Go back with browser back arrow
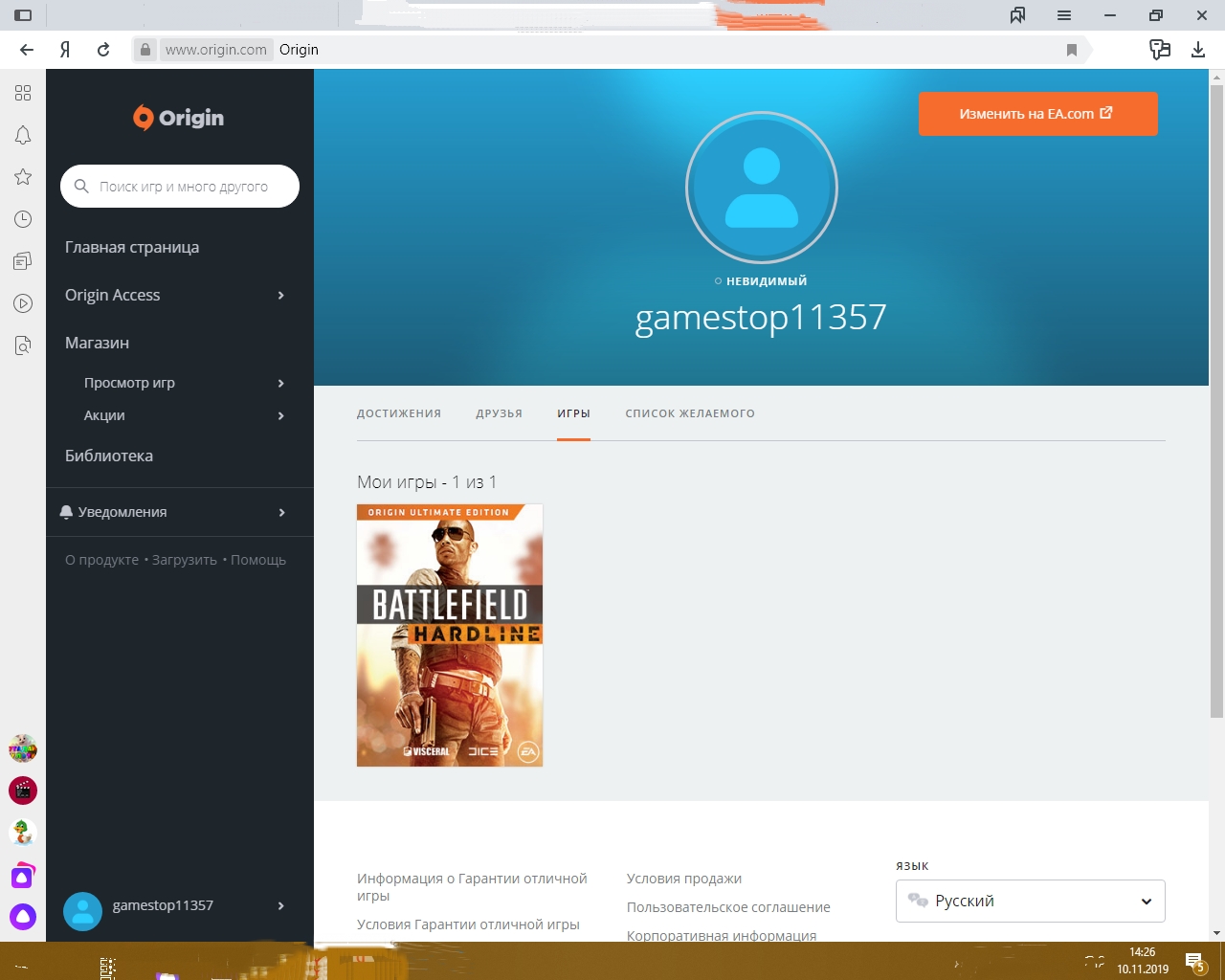 click(x=27, y=50)
